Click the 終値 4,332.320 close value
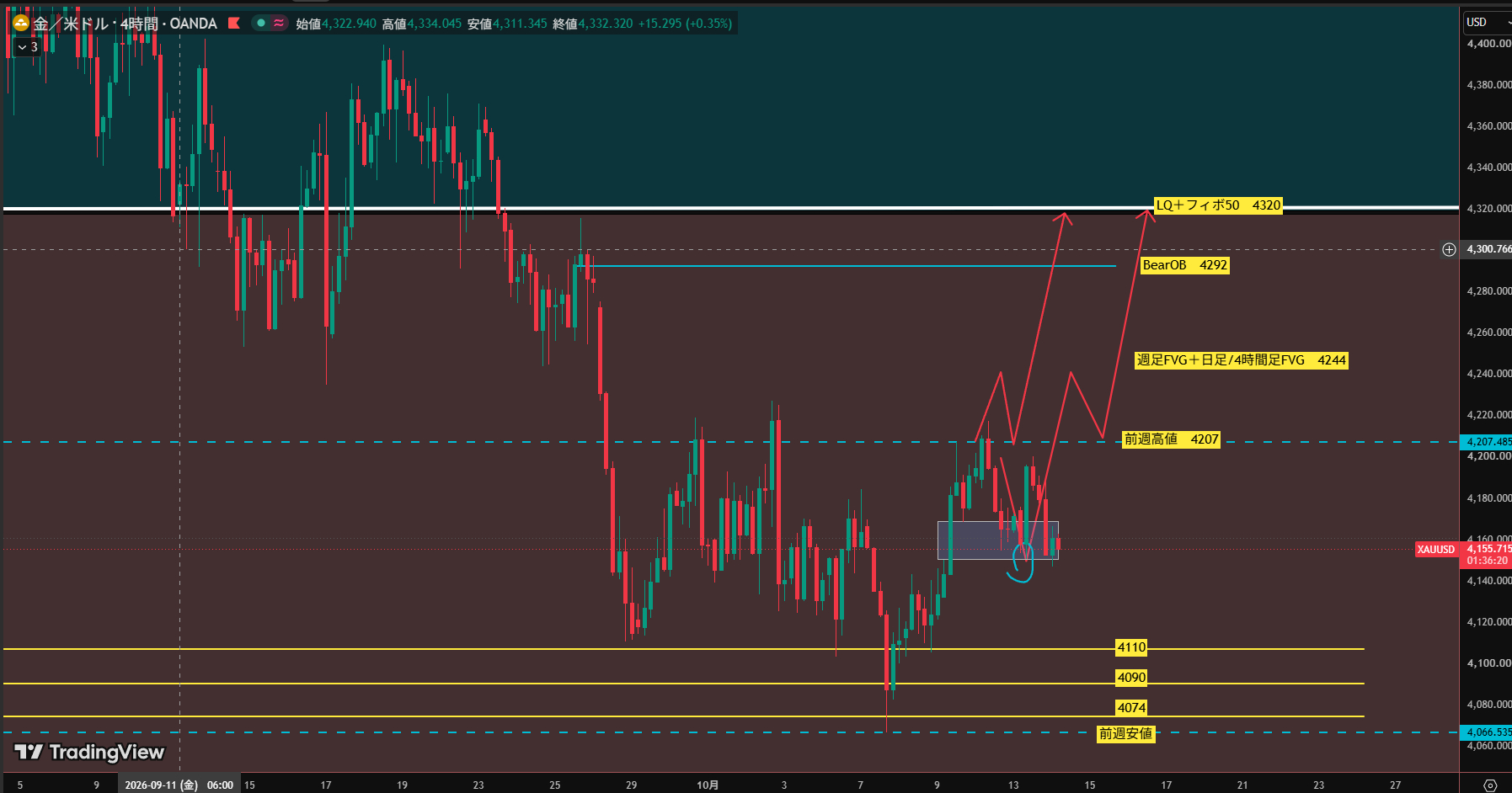The image size is (1512, 793). coord(592,24)
